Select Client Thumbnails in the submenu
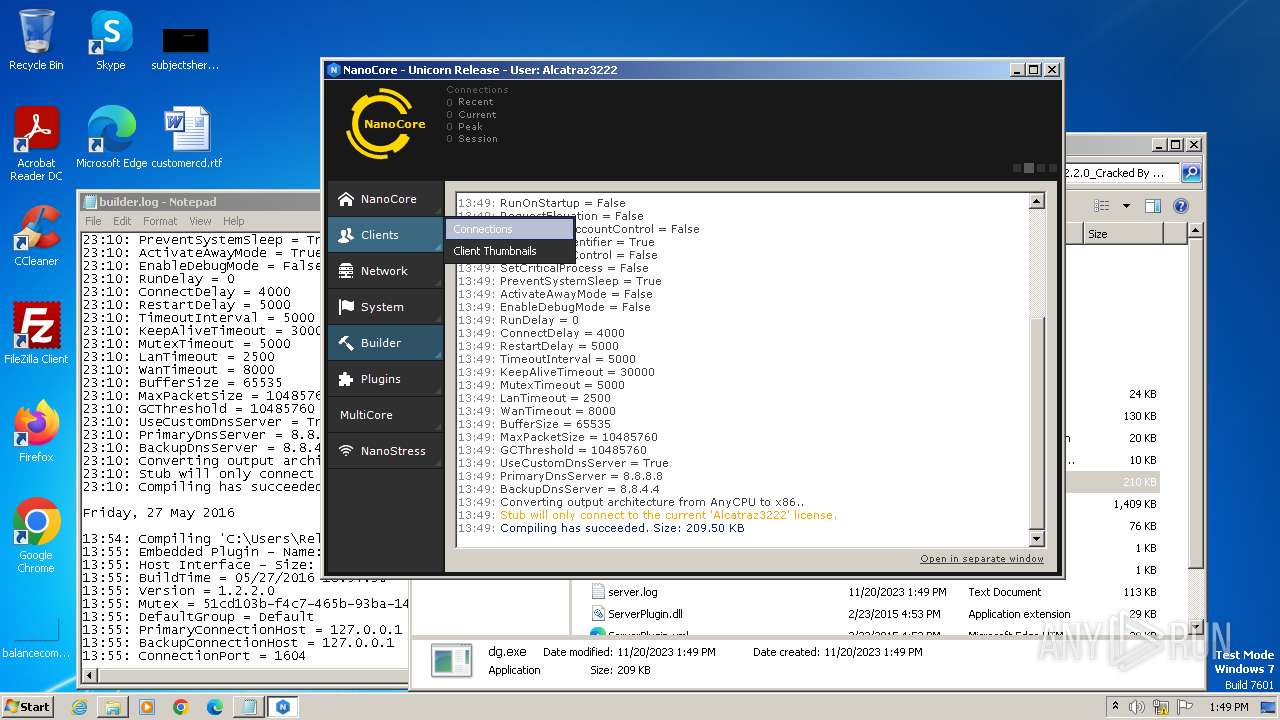 coord(510,251)
